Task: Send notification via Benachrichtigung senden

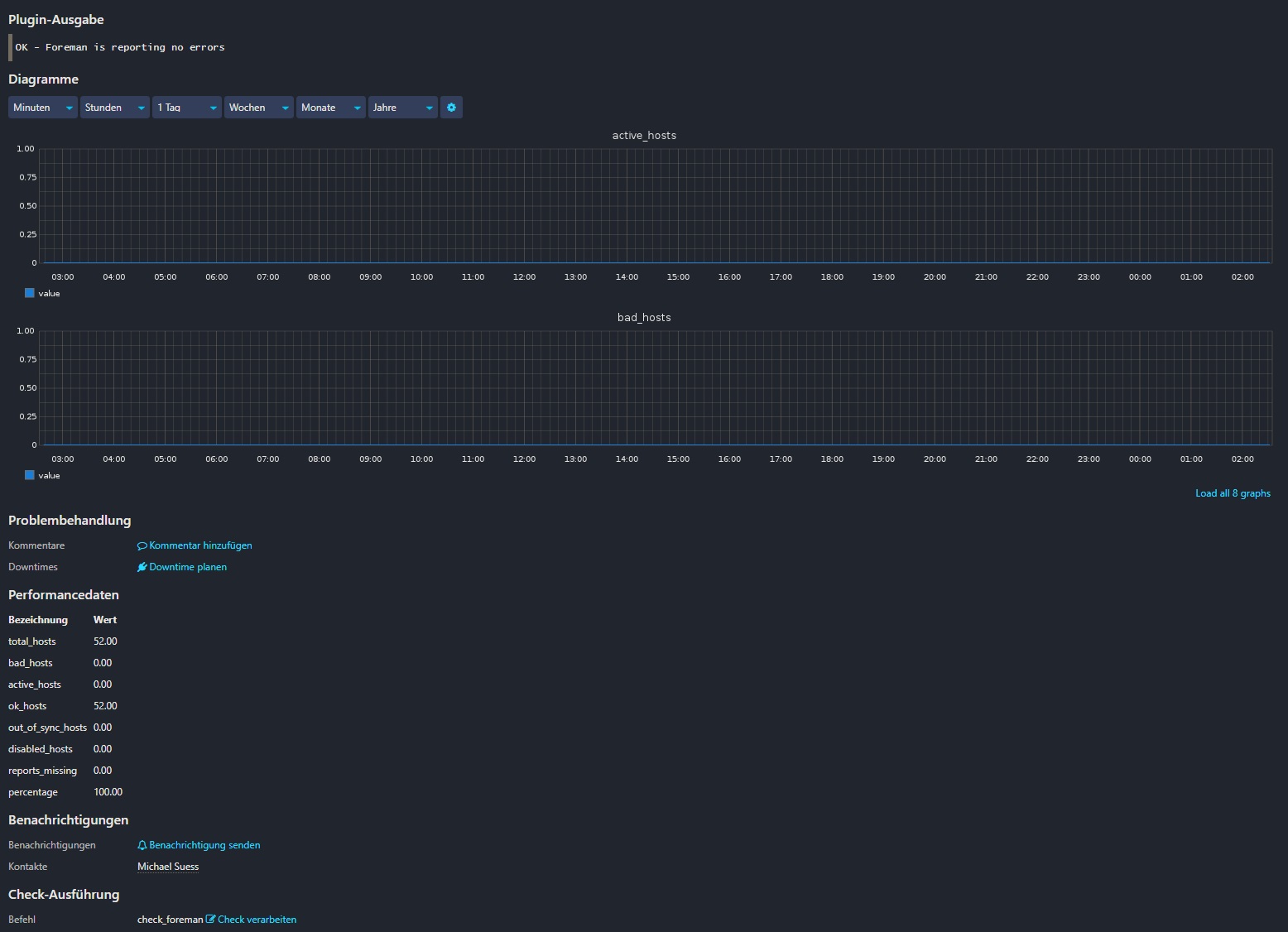Action: click(x=204, y=845)
